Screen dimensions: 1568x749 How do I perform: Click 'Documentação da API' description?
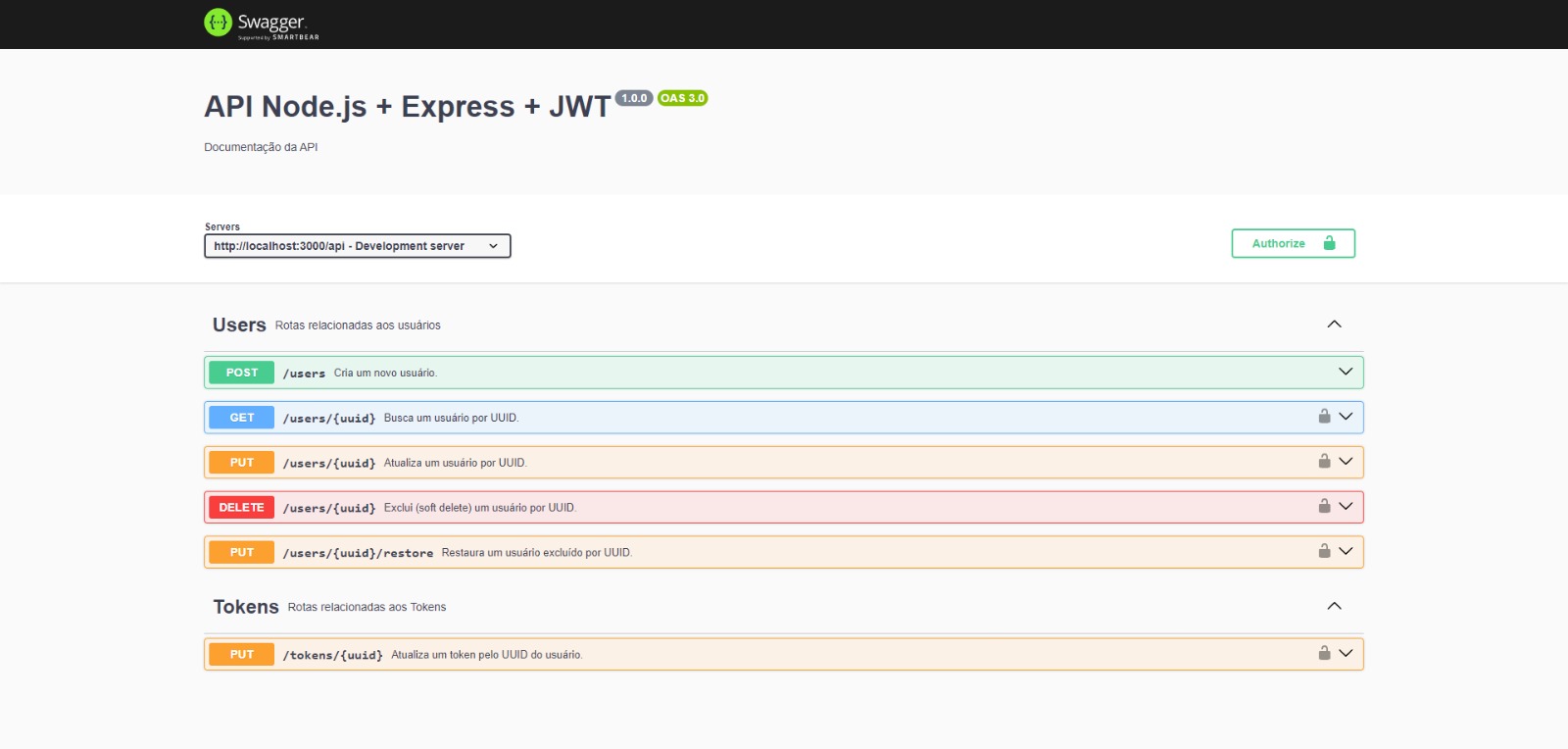(x=261, y=147)
